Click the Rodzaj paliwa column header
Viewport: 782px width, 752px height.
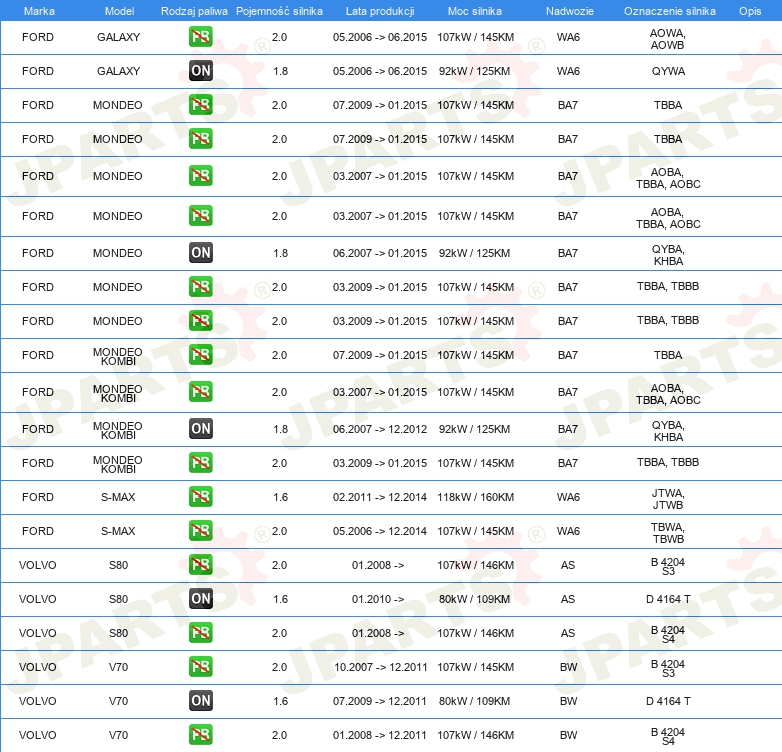coord(194,11)
